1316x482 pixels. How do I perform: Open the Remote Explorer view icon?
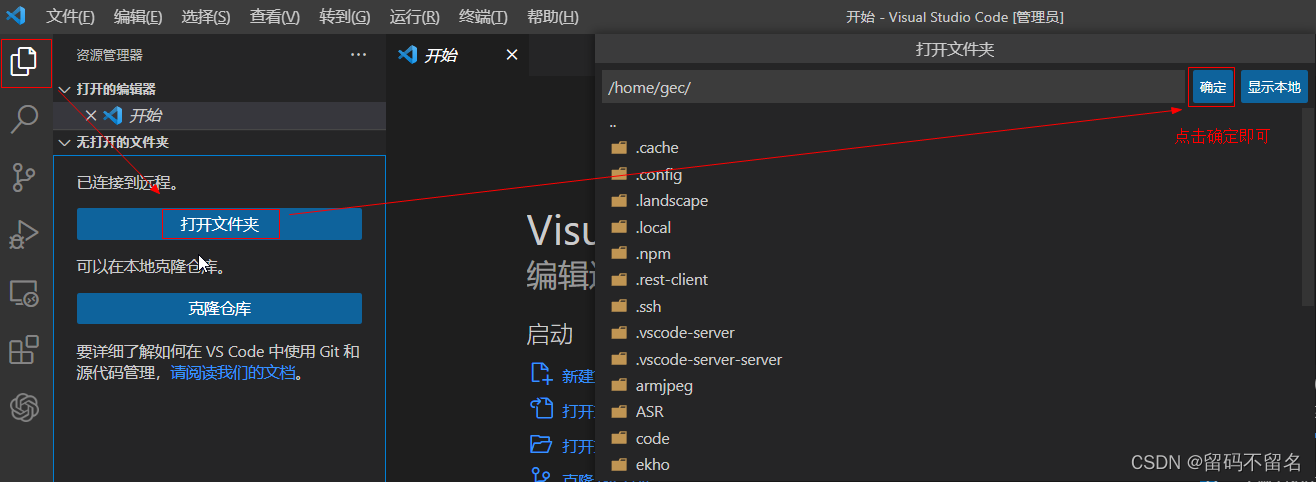(24, 293)
